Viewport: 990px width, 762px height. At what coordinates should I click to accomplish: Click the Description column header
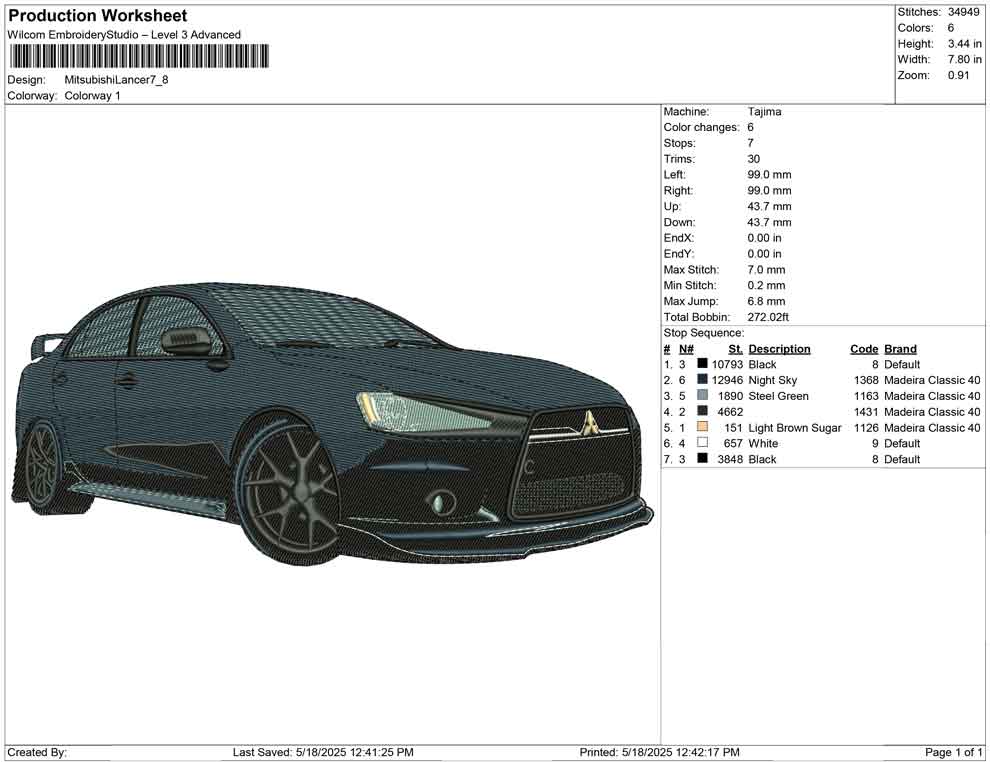coord(779,349)
